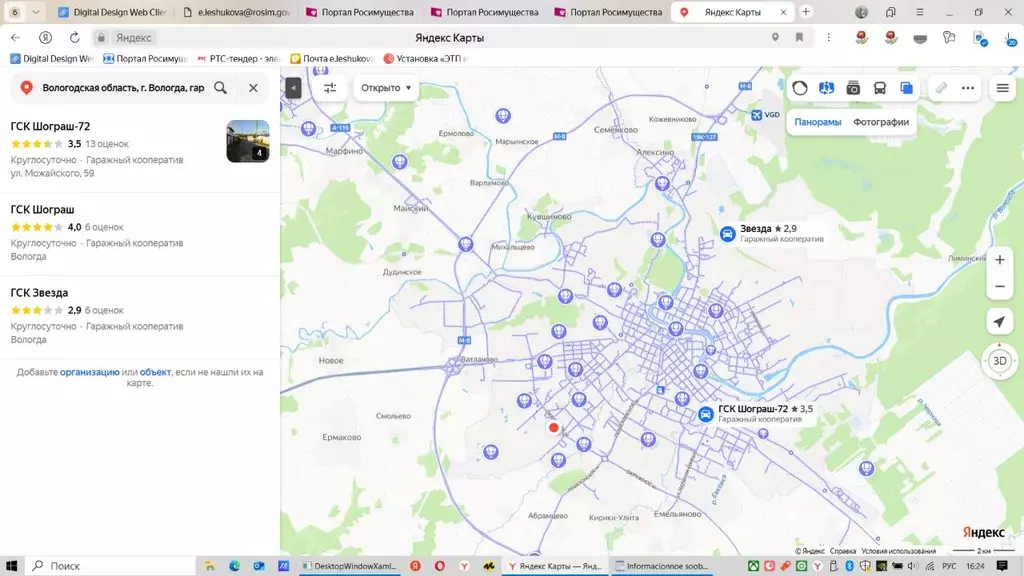Image resolution: width=1024 pixels, height=576 pixels.
Task: Toggle the panoramas street-view layer icon
Action: [827, 88]
